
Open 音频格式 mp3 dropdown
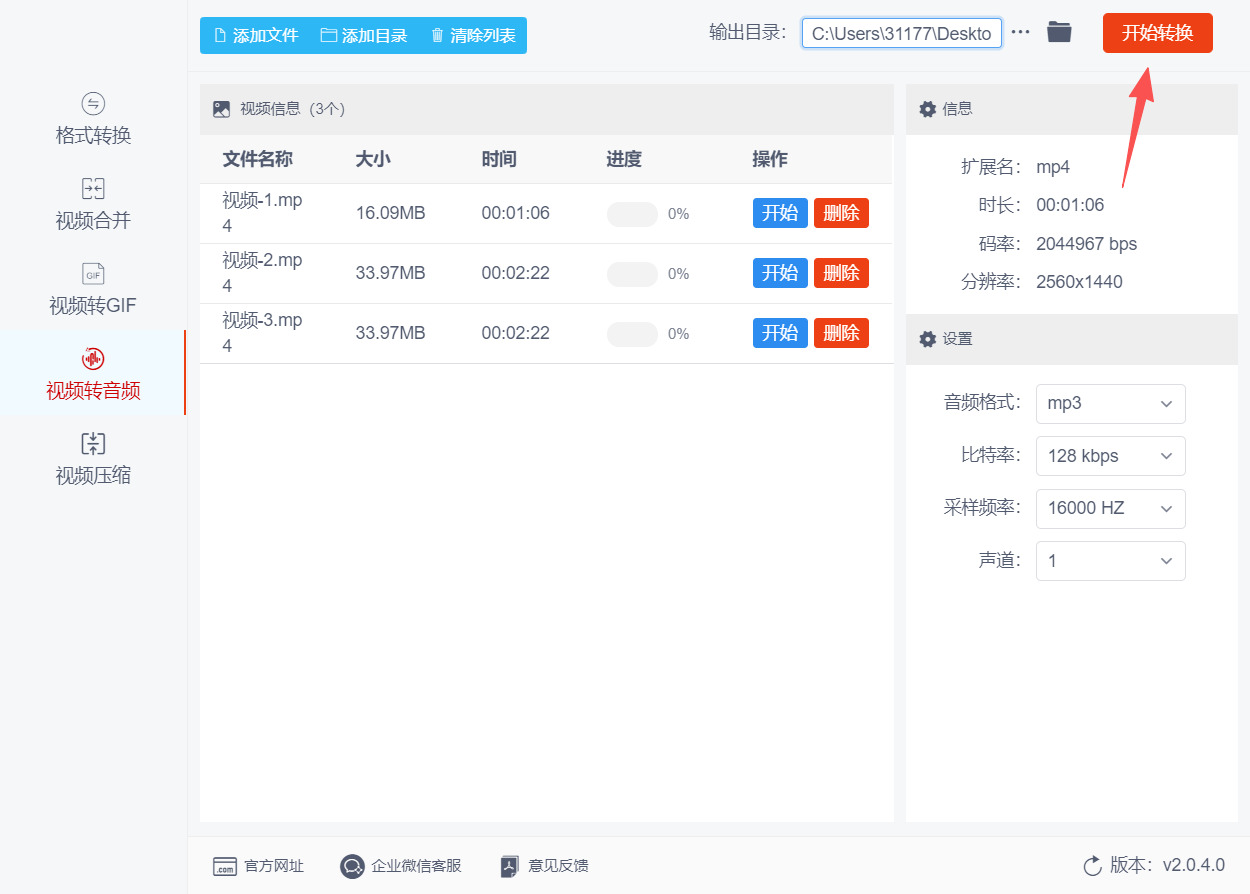1110,403
